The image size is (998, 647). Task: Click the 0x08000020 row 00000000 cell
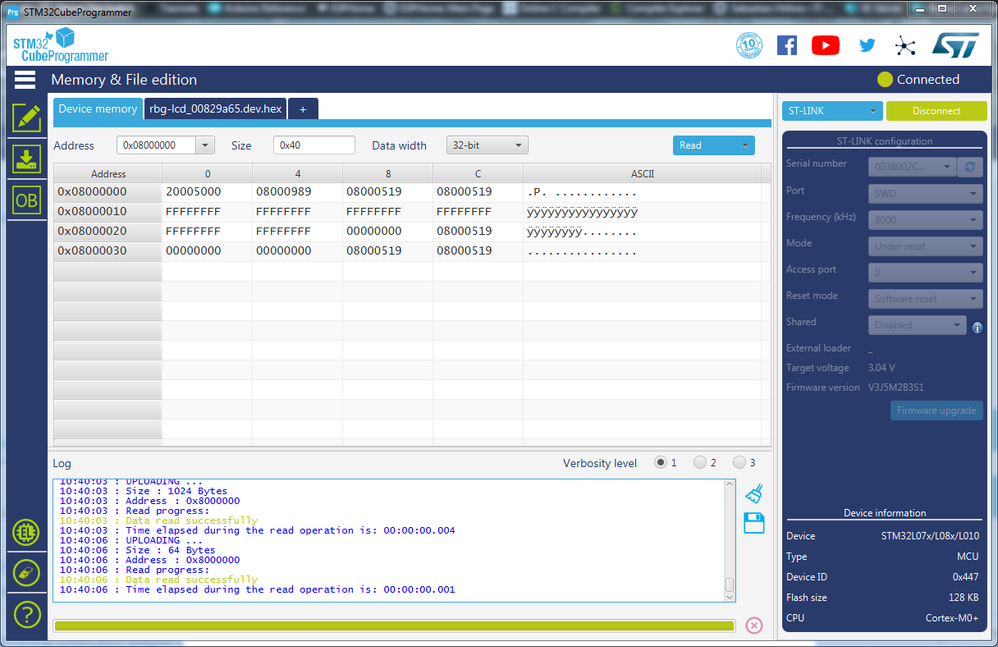coord(388,231)
